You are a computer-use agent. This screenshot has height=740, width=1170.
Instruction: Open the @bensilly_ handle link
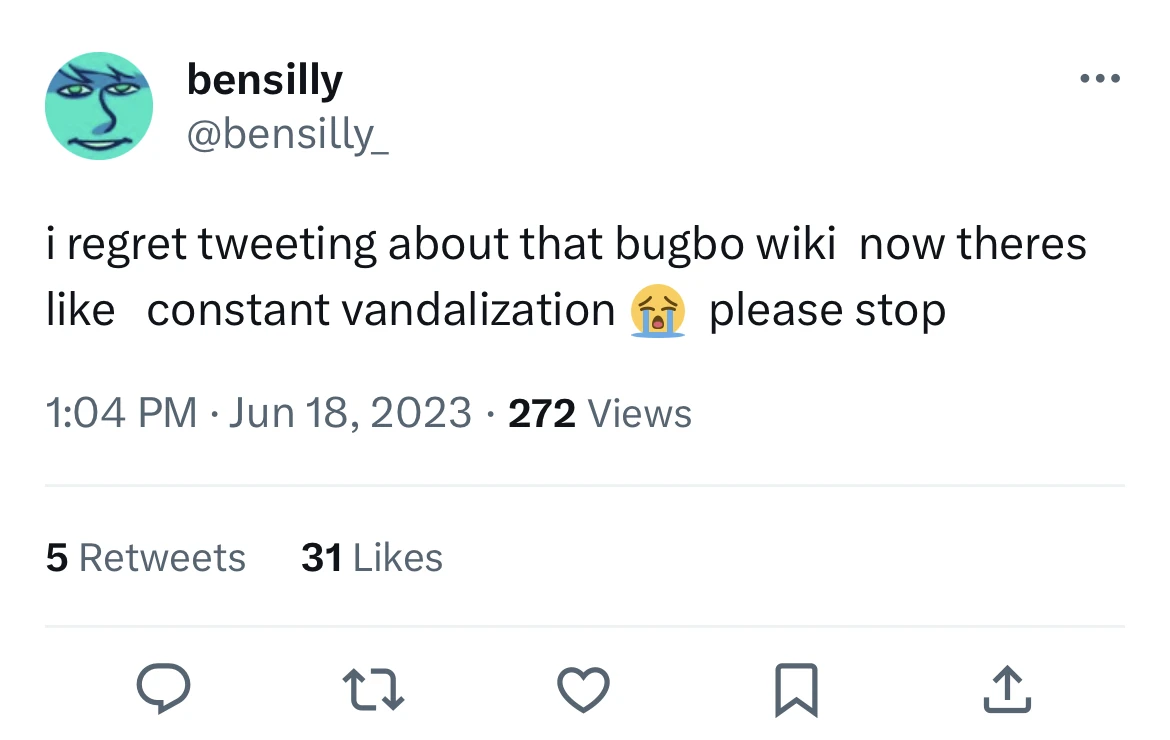coord(287,134)
